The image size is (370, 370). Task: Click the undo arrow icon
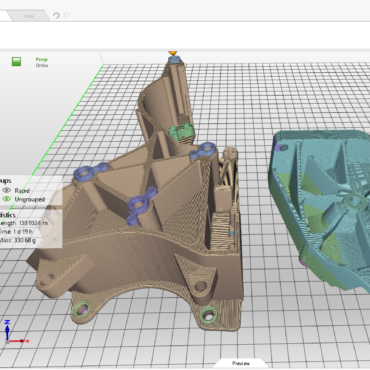pyautogui.click(x=56, y=15)
